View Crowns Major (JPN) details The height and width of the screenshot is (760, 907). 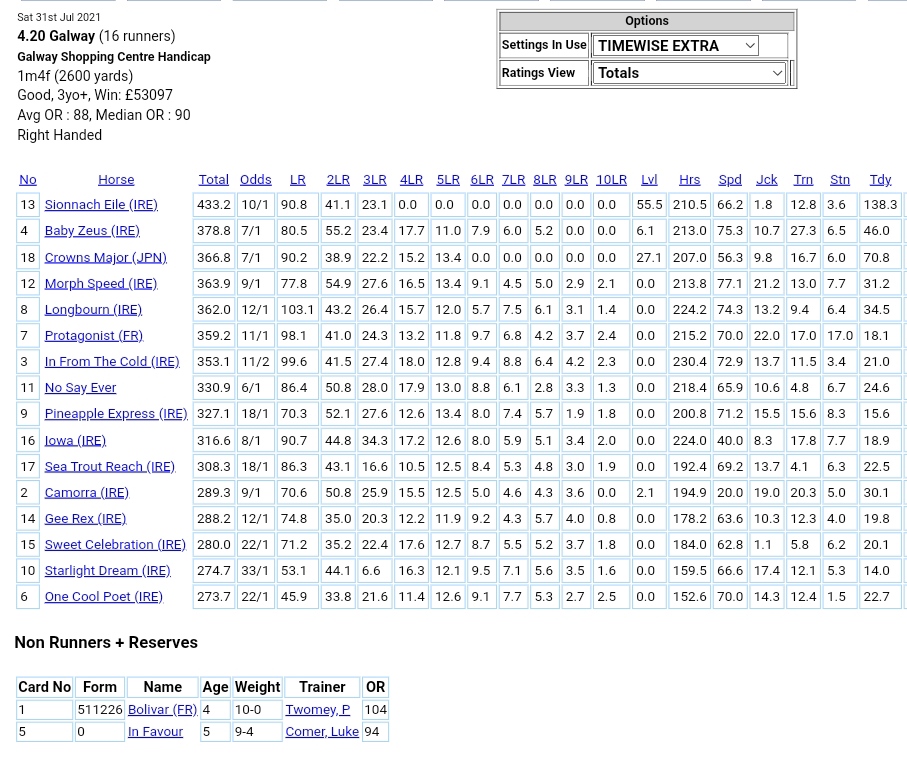(105, 257)
